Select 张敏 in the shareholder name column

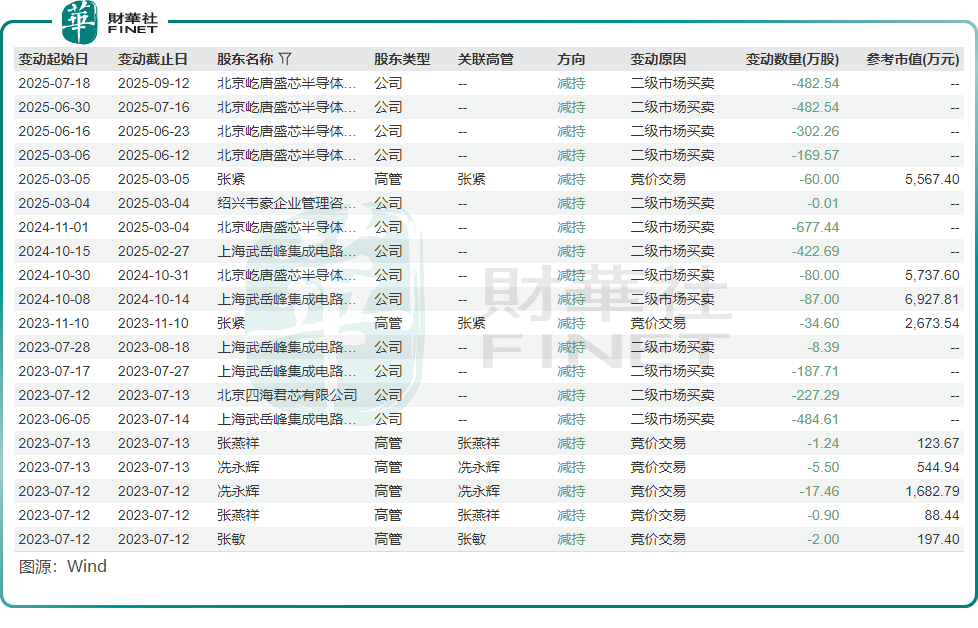pyautogui.click(x=231, y=539)
